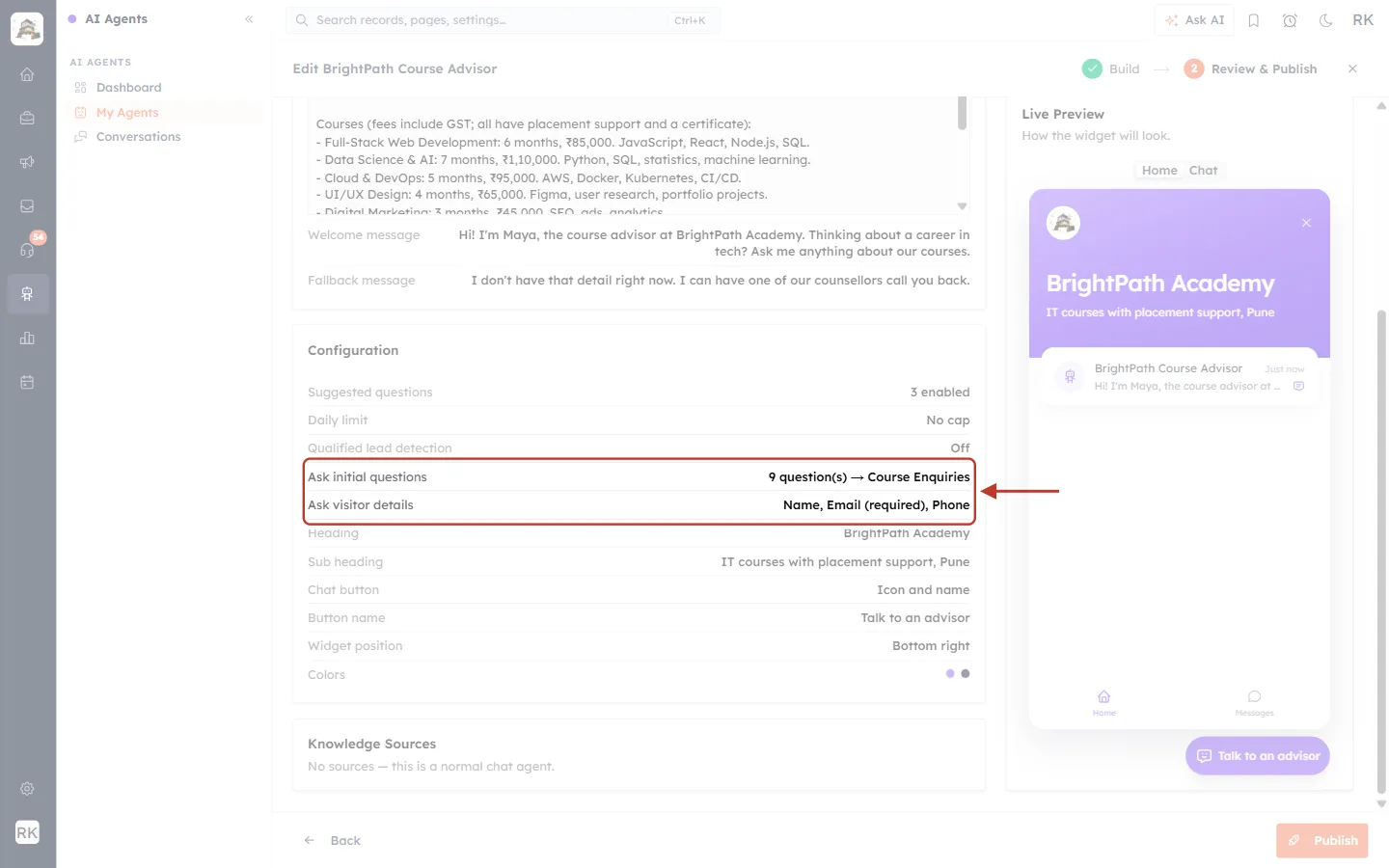Select the AI Agents icon in left rail

coord(27,294)
